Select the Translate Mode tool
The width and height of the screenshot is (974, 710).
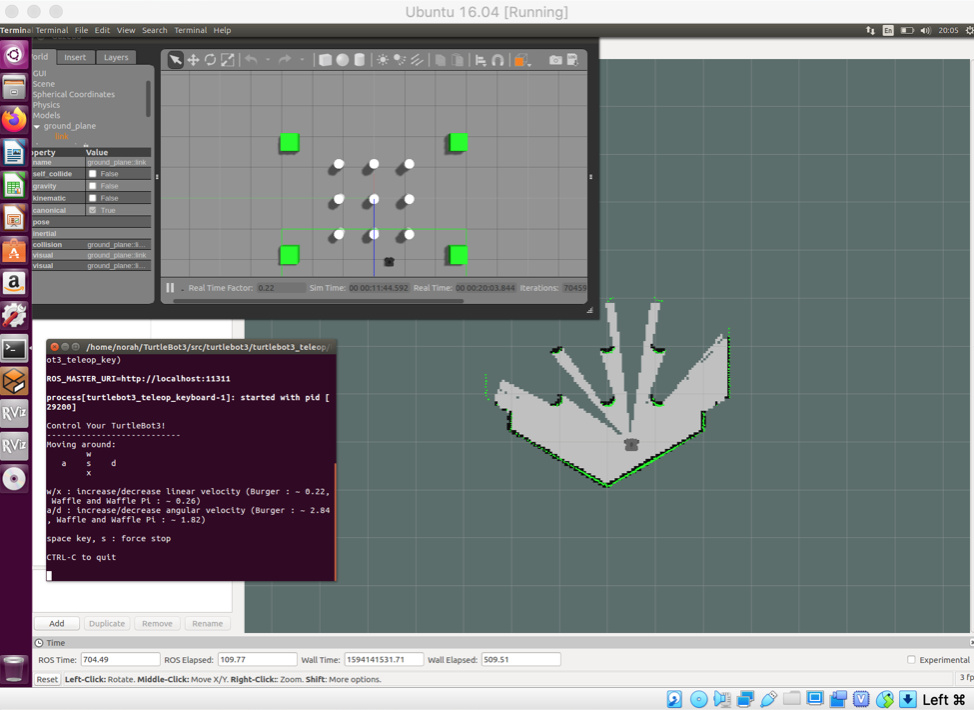pos(192,59)
